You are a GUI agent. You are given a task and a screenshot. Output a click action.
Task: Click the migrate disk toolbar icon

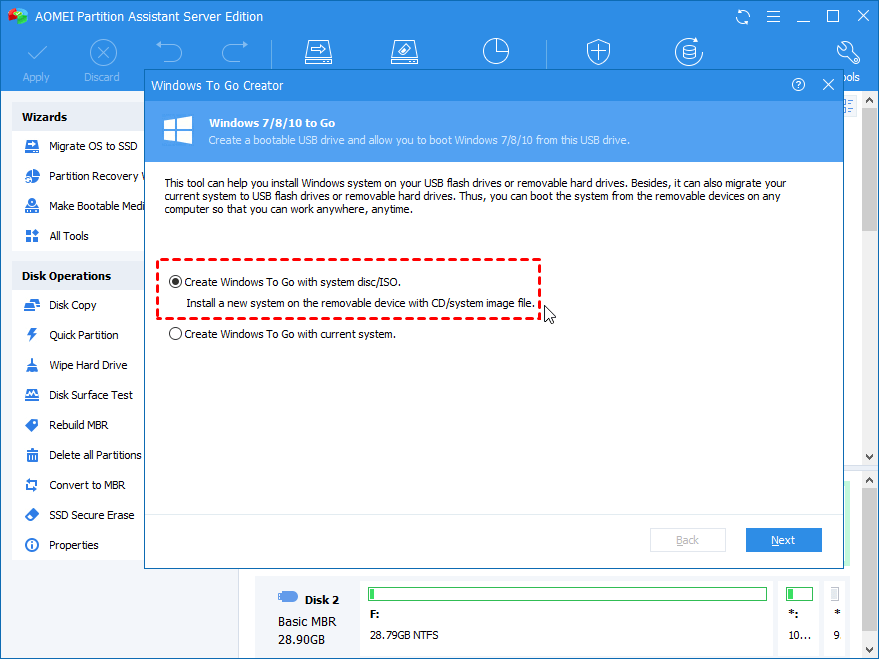point(318,52)
